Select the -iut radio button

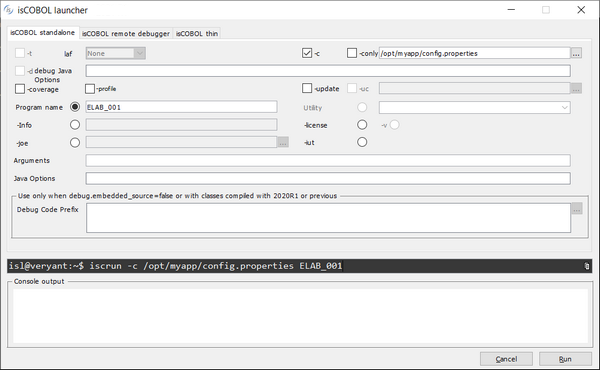(362, 142)
